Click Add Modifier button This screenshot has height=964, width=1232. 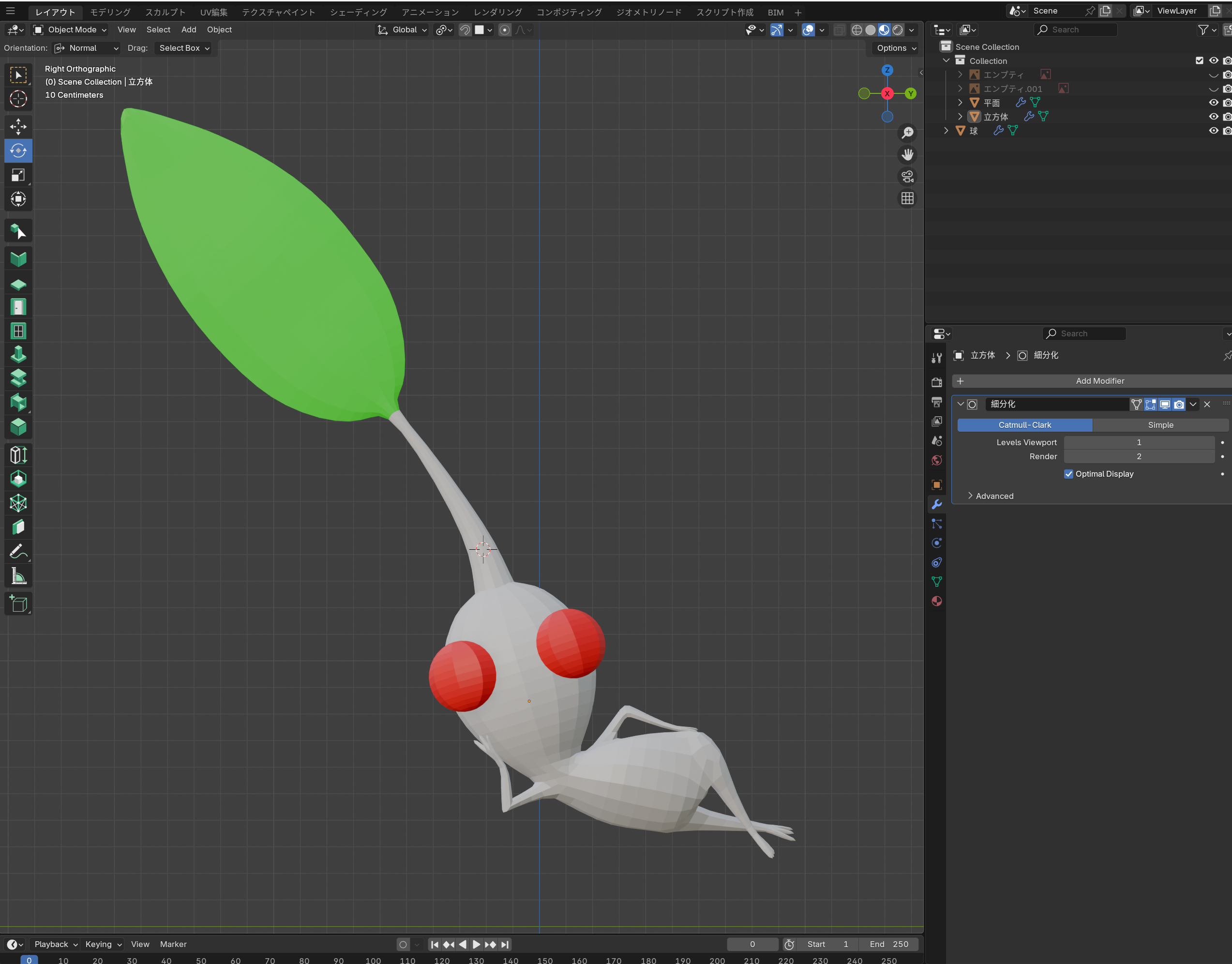coord(1092,381)
